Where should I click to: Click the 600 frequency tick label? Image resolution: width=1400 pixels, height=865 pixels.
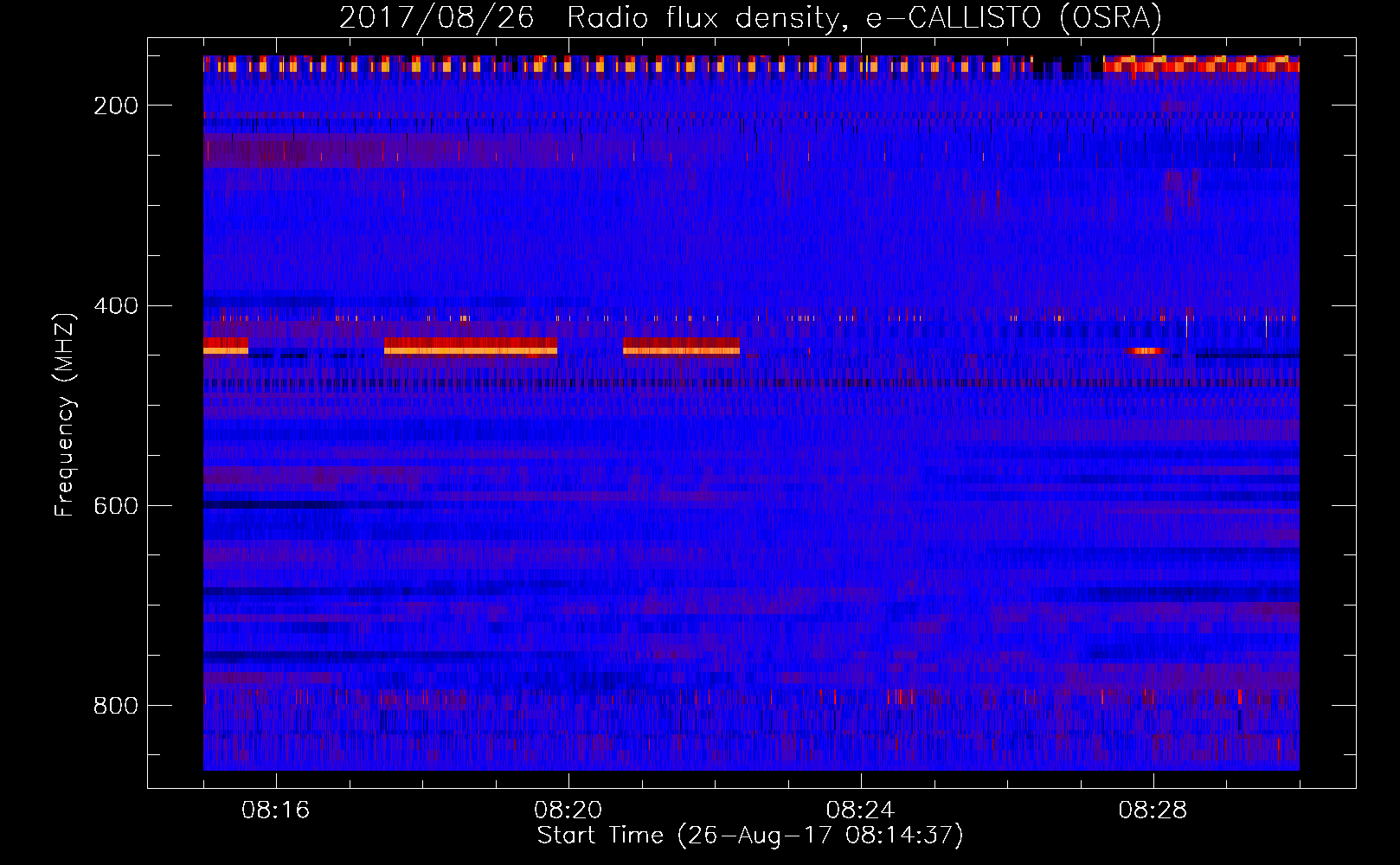coord(116,506)
